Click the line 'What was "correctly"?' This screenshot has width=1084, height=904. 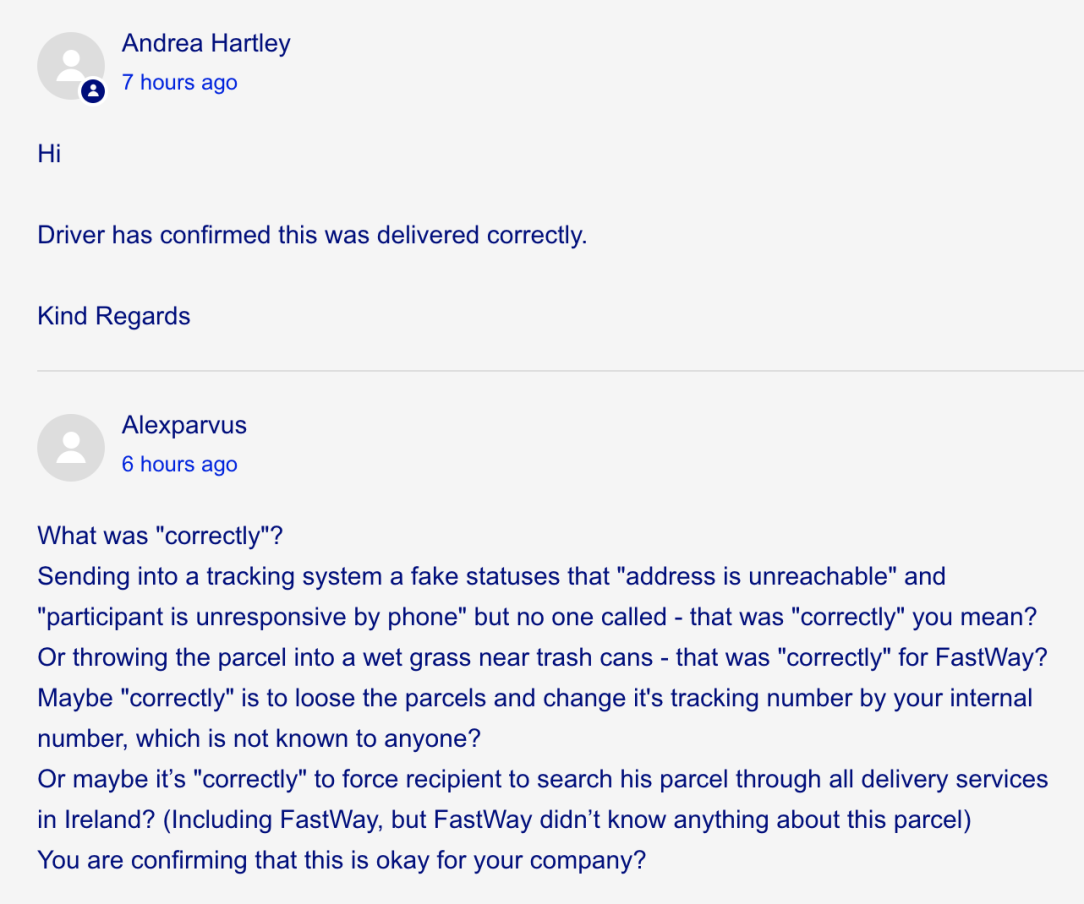tap(160, 536)
